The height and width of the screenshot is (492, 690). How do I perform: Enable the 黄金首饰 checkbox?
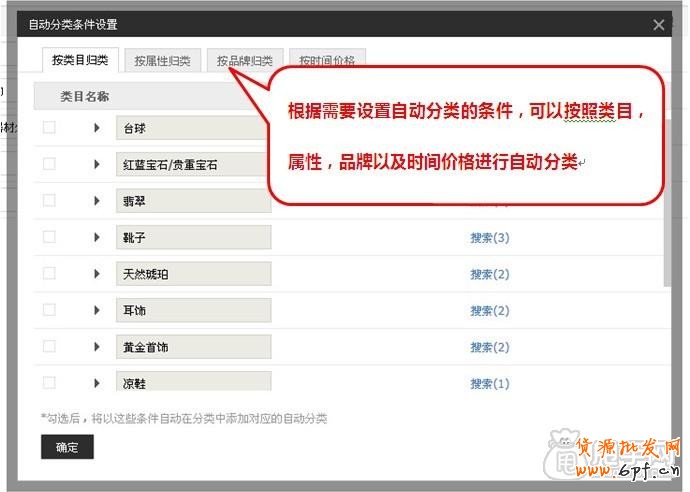[x=49, y=347]
